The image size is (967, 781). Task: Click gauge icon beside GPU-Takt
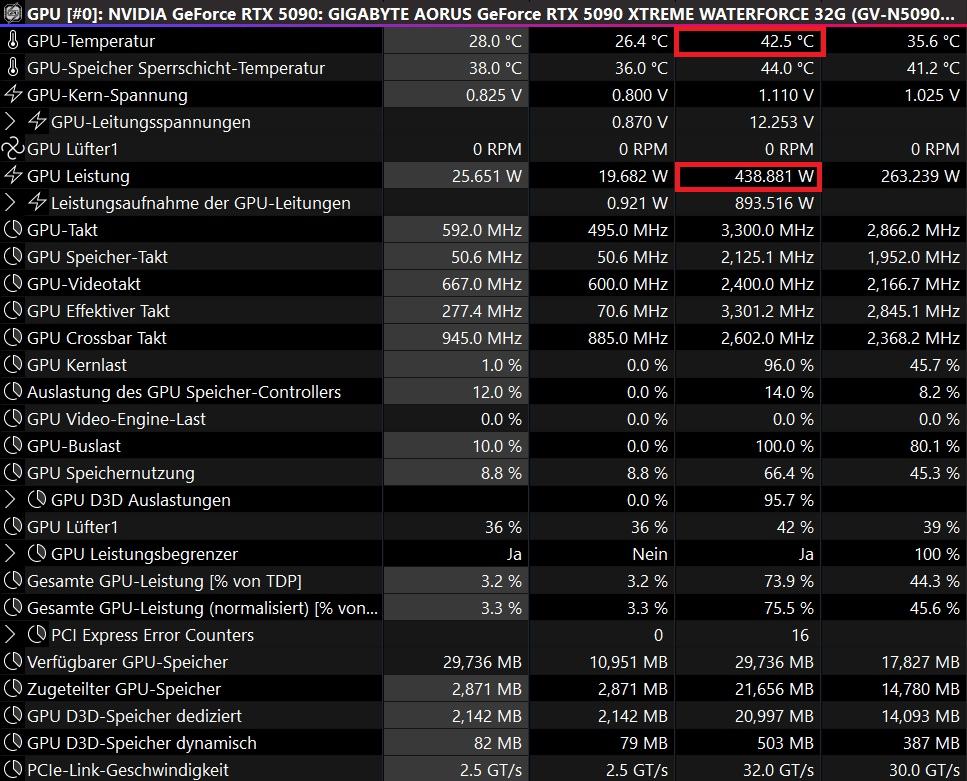[x=13, y=230]
